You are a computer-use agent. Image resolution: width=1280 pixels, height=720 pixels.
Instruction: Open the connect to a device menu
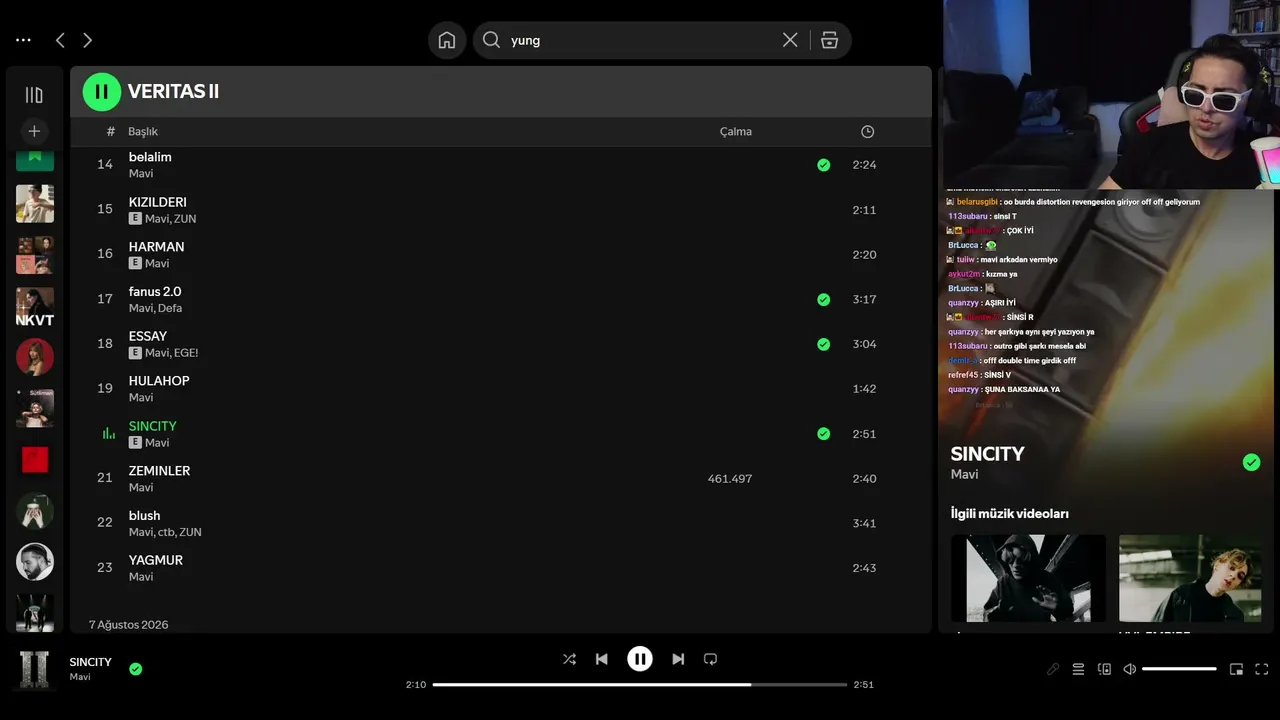[1104, 669]
